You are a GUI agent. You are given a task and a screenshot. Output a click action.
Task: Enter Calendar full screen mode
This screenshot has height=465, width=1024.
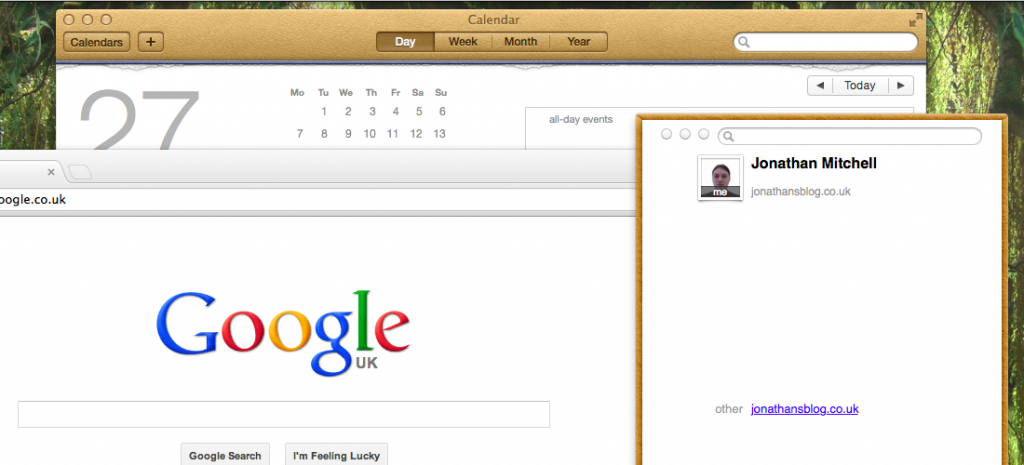[916, 20]
